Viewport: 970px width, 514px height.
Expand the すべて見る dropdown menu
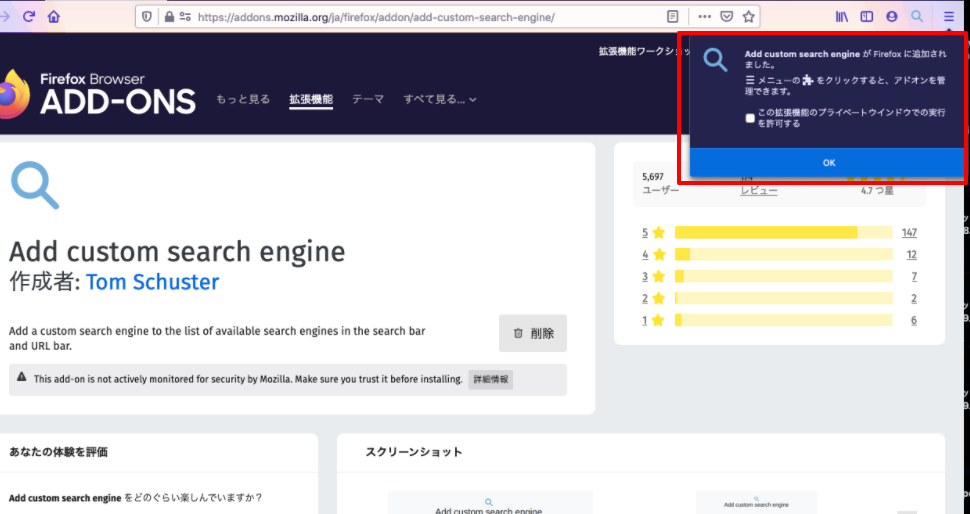tap(440, 99)
